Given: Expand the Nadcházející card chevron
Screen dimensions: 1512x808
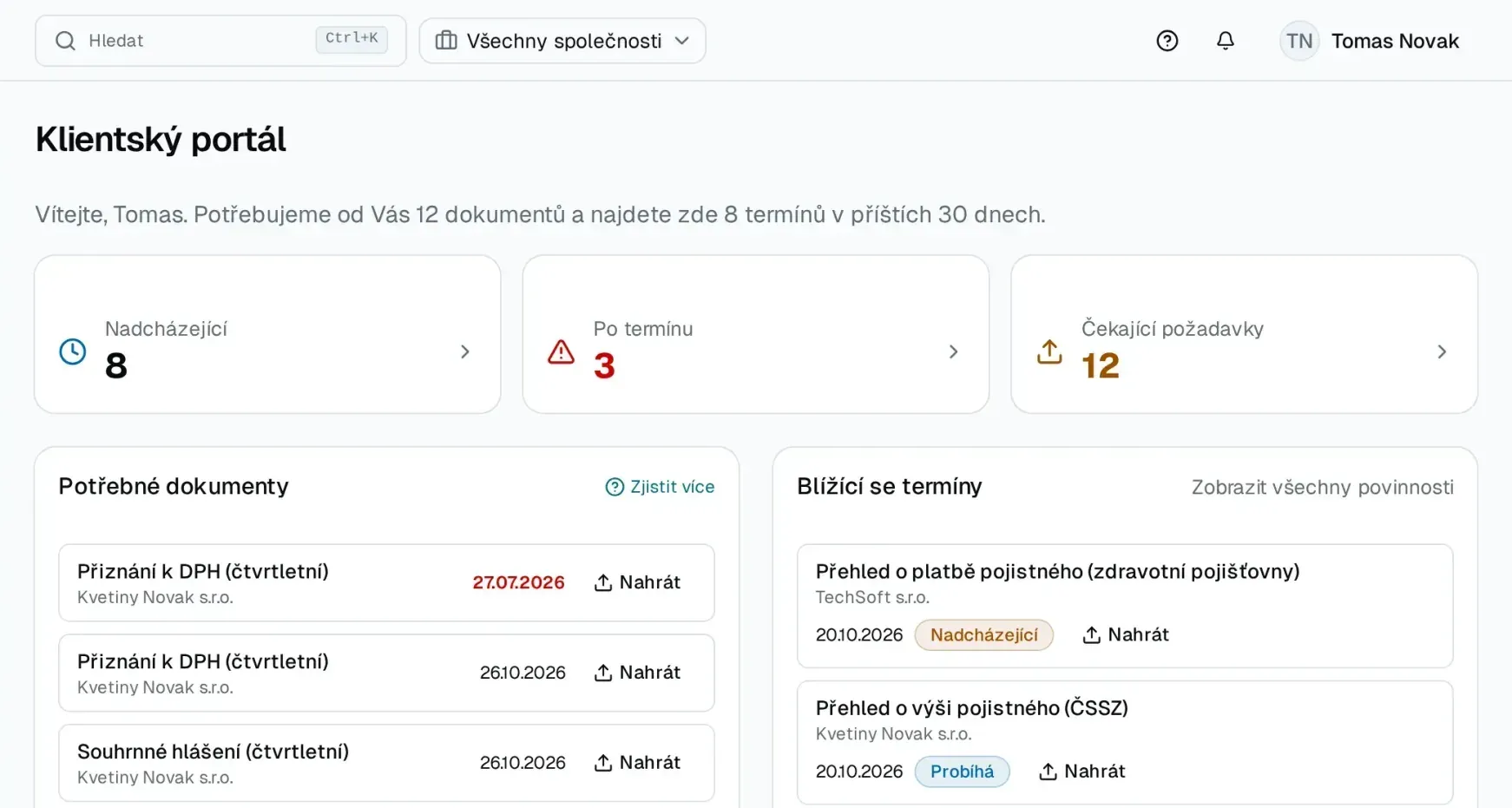Looking at the screenshot, I should 465,351.
